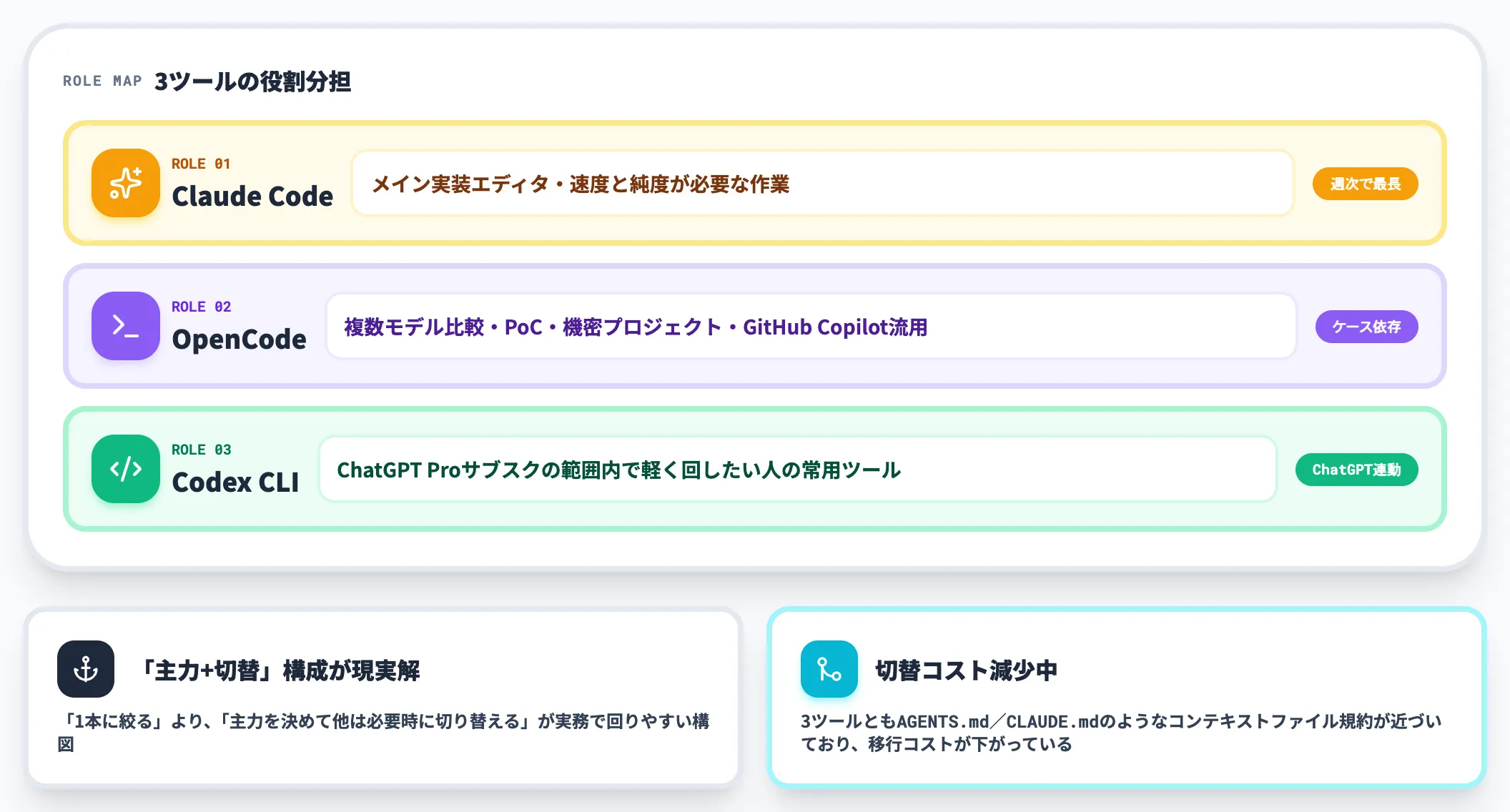1510x812 pixels.
Task: Click the orange sparkle icon for Claude Code
Action: click(126, 183)
